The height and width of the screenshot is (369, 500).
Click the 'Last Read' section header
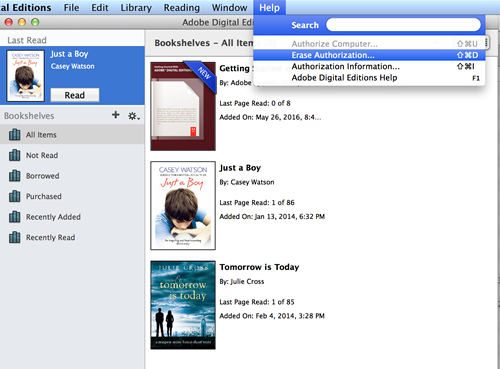tap(27, 40)
